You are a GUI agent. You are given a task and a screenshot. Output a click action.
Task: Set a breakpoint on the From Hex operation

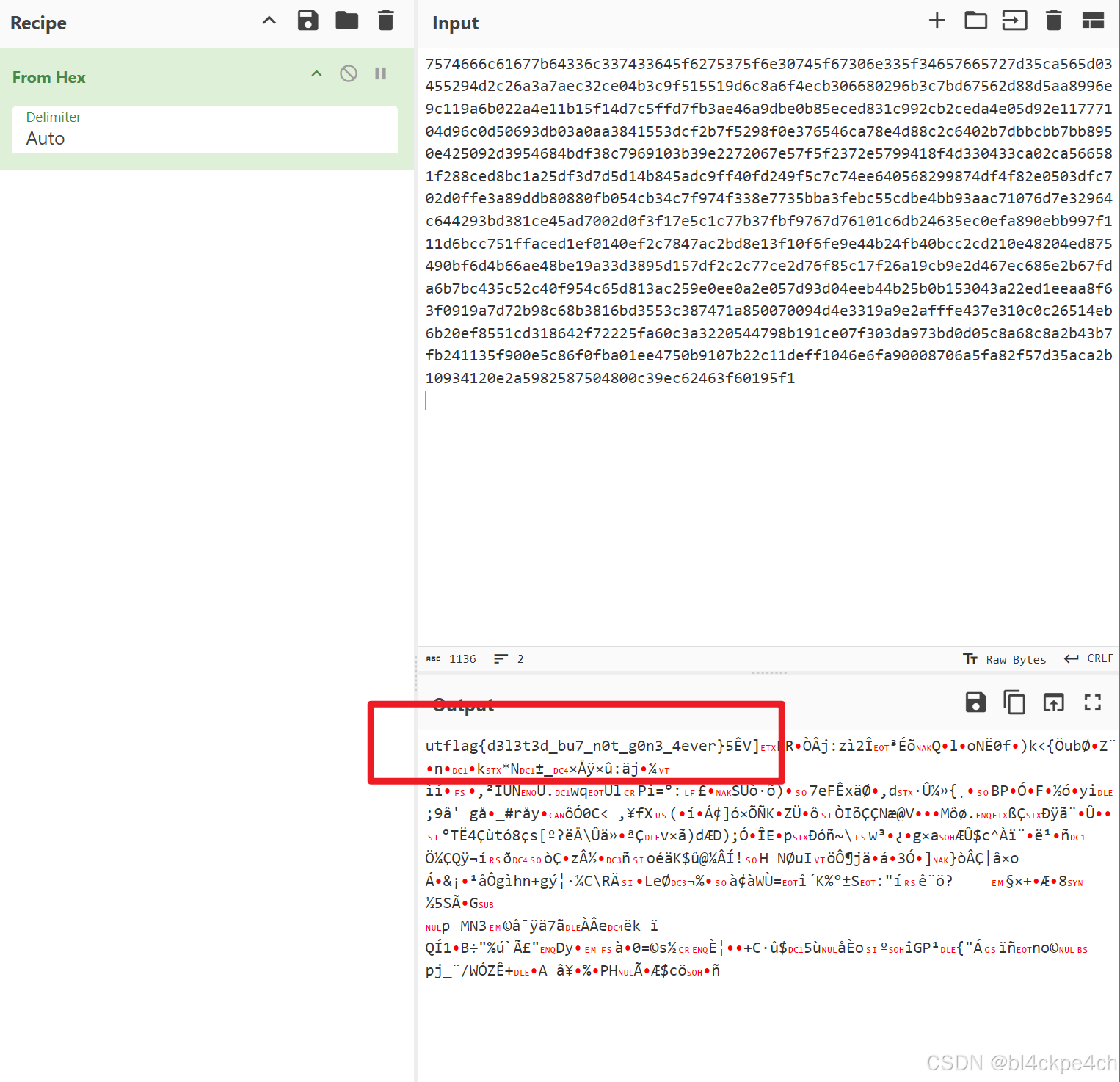point(380,73)
